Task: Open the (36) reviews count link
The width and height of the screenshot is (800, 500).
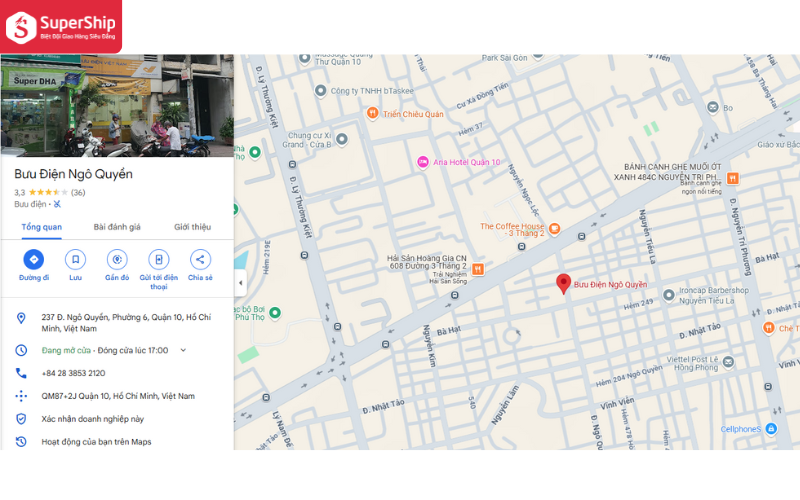Action: click(78, 192)
